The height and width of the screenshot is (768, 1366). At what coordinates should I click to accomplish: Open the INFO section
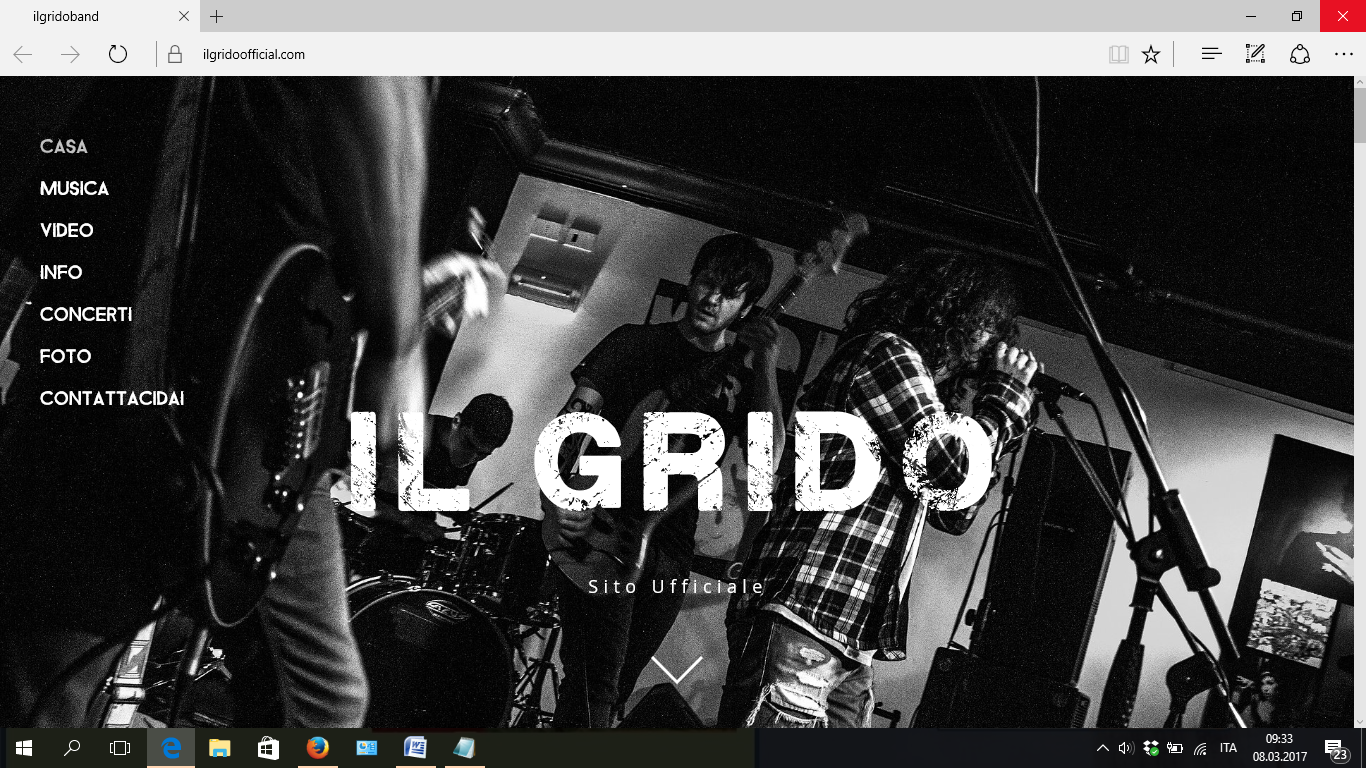61,272
